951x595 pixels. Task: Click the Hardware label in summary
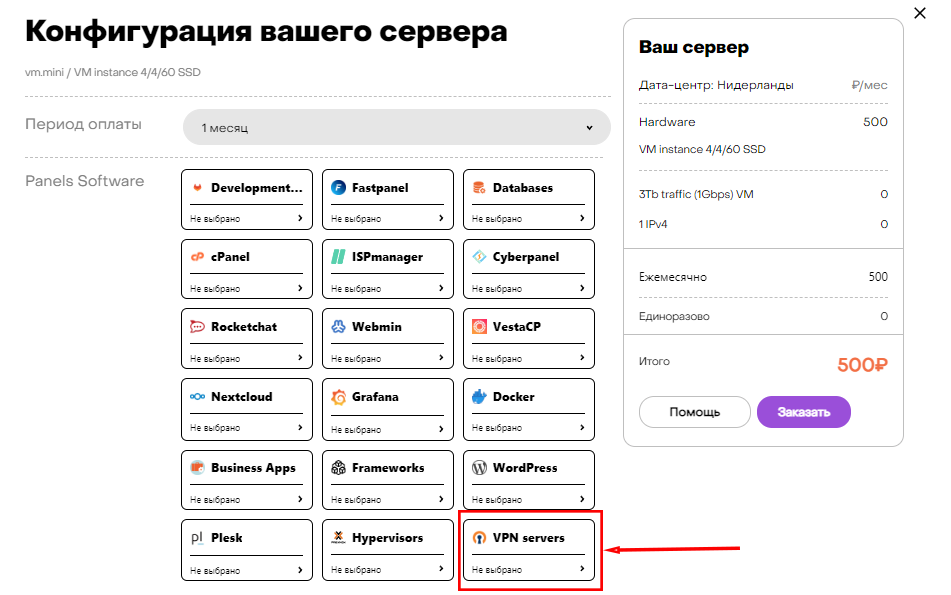coord(667,122)
